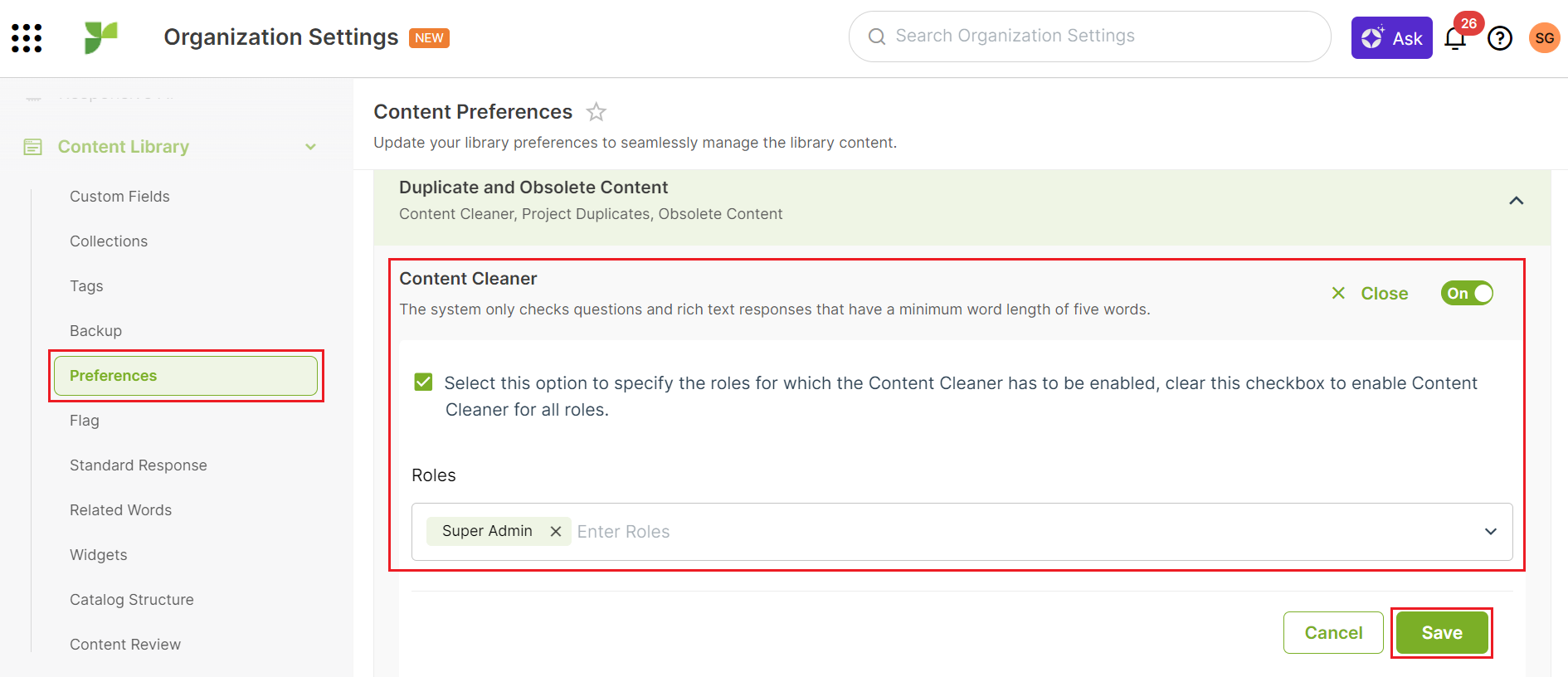Open the SG user avatar menu
The width and height of the screenshot is (1568, 677).
tap(1544, 38)
